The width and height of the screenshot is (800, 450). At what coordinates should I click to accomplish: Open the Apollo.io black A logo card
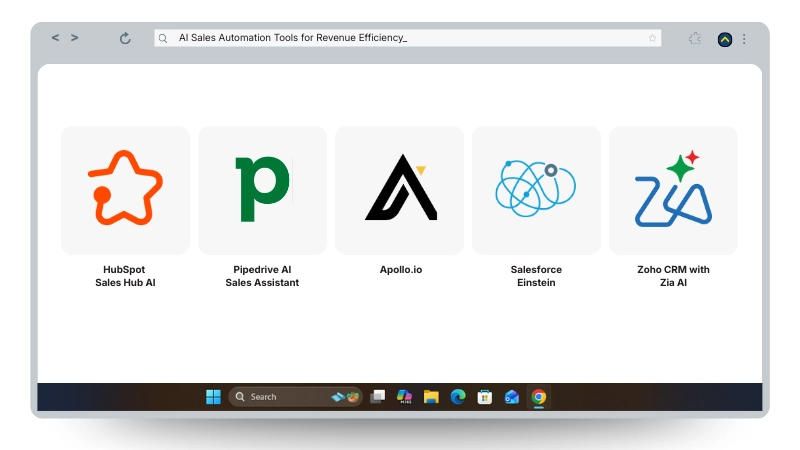click(x=399, y=190)
